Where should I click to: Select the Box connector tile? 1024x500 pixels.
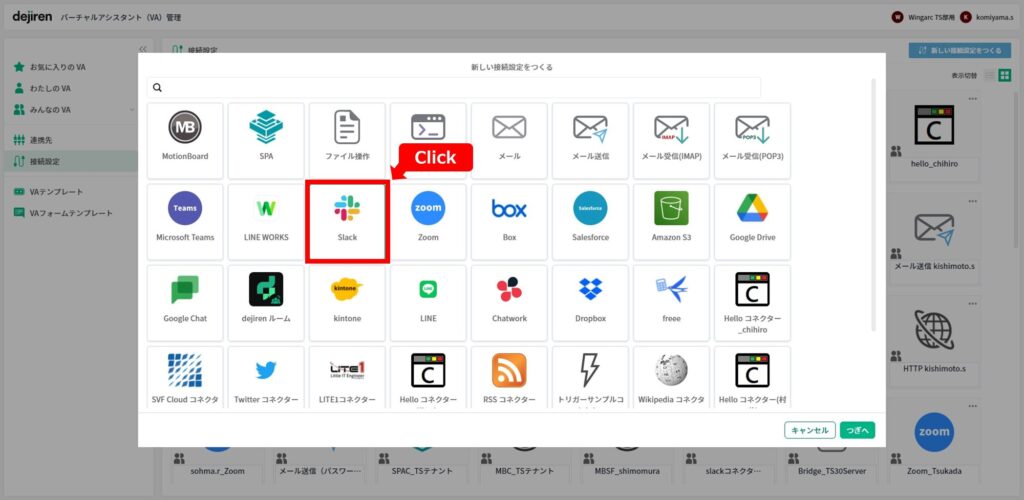coord(509,222)
